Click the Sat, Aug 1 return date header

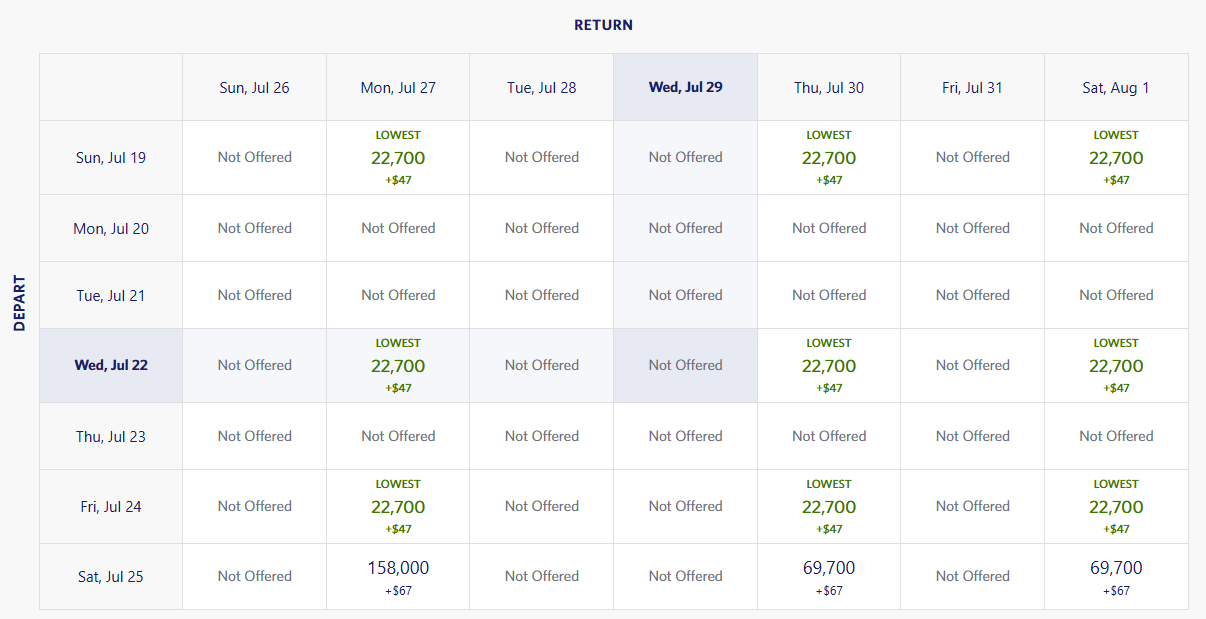click(1116, 87)
